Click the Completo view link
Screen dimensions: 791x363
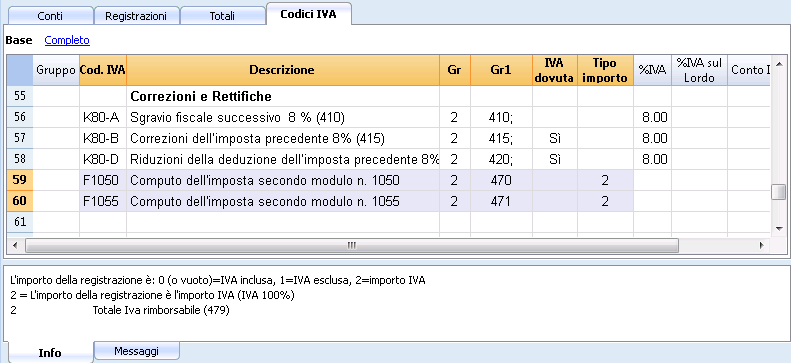pyautogui.click(x=67, y=40)
